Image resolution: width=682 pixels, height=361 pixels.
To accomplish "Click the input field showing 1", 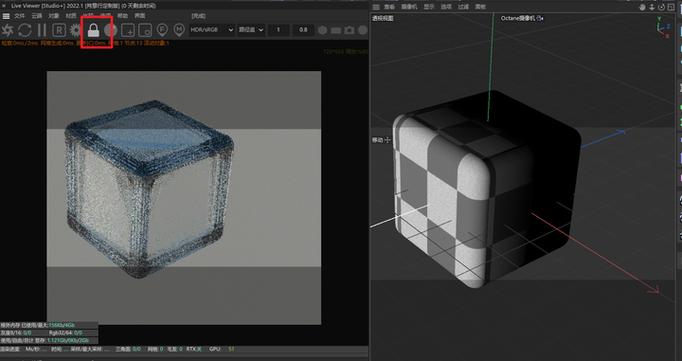I will coord(278,30).
